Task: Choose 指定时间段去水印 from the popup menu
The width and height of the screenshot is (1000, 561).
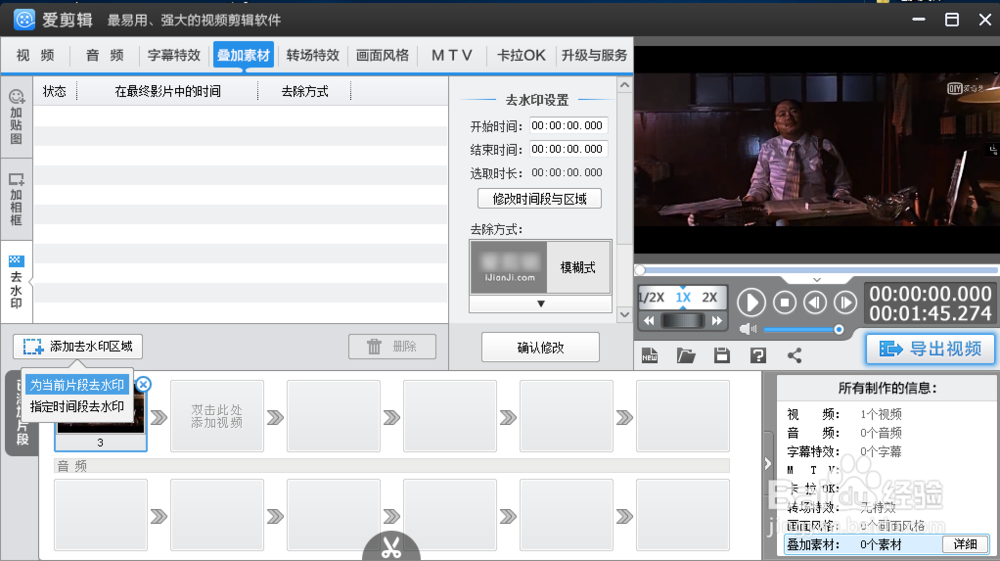Action: pyautogui.click(x=77, y=407)
